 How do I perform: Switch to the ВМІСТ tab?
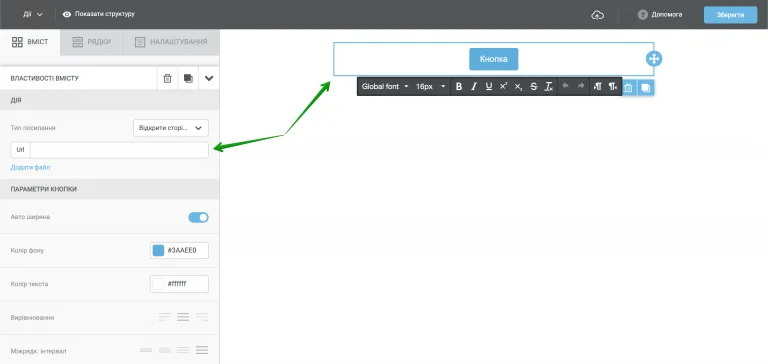coord(30,42)
